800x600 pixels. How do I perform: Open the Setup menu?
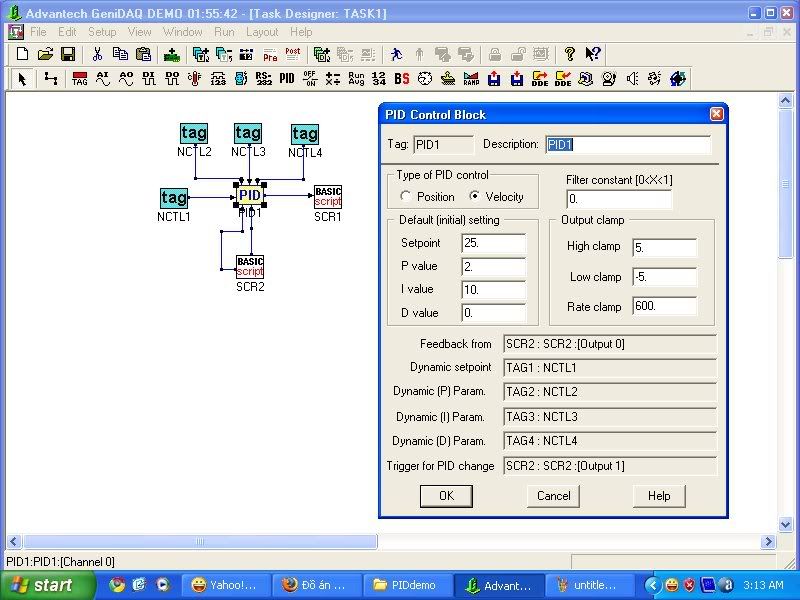(102, 32)
